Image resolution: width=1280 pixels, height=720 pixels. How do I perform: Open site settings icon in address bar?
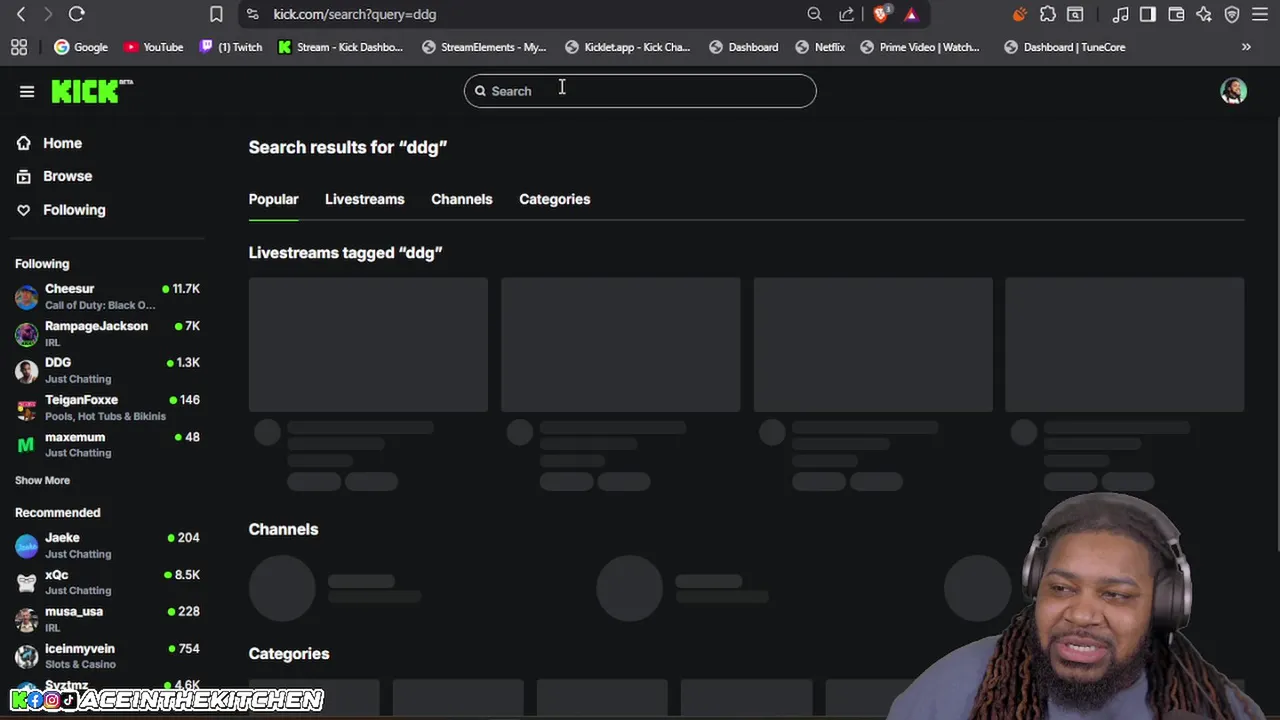pos(252,14)
